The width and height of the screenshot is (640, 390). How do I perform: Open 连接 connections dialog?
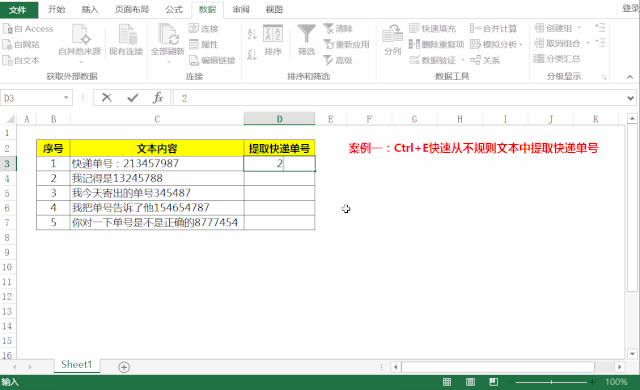click(x=204, y=29)
